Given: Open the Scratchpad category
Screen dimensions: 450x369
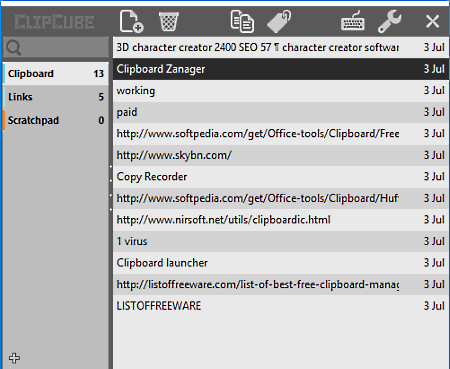Looking at the screenshot, I should tap(56, 120).
